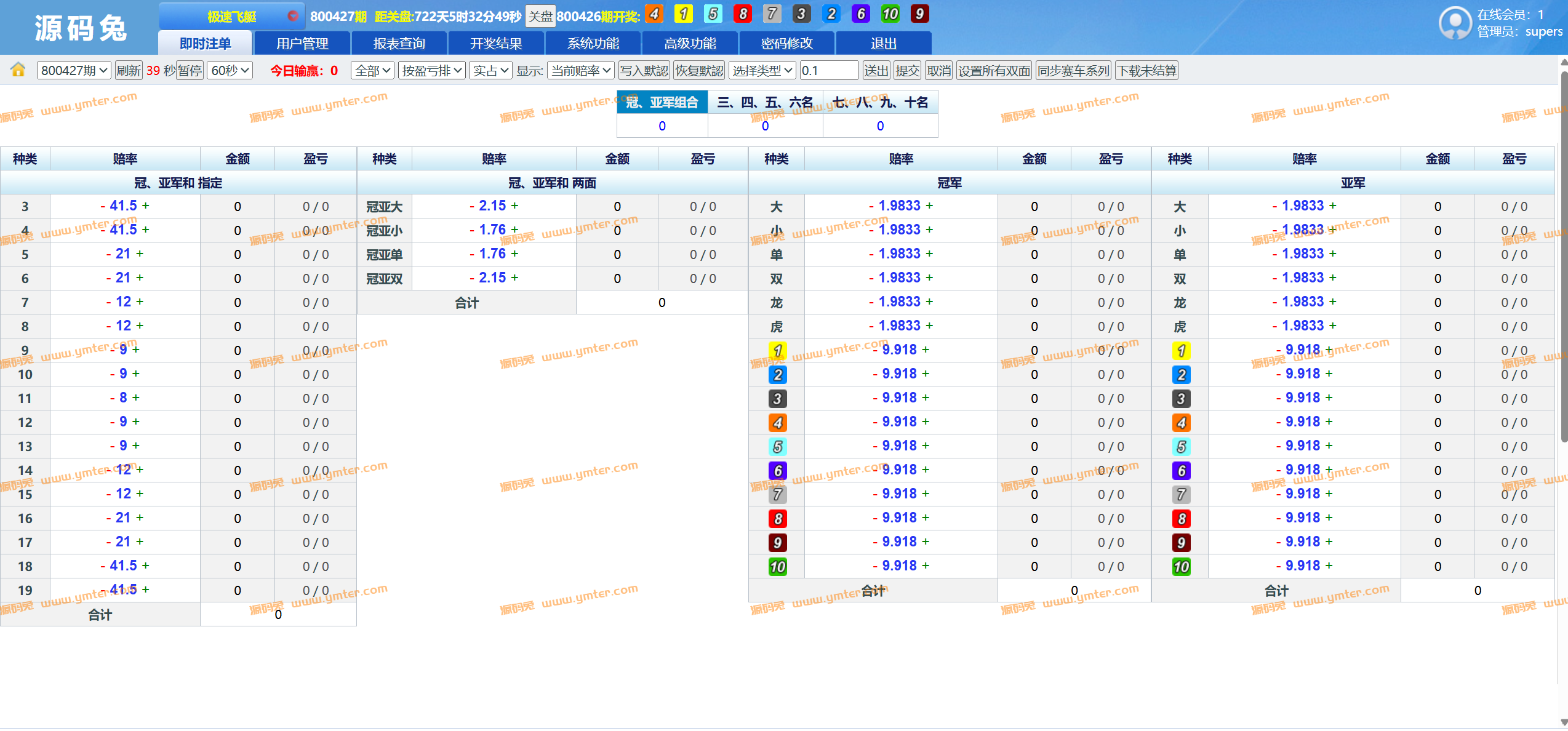Click the 设置所有双面 button
The image size is (1568, 731).
coord(994,71)
